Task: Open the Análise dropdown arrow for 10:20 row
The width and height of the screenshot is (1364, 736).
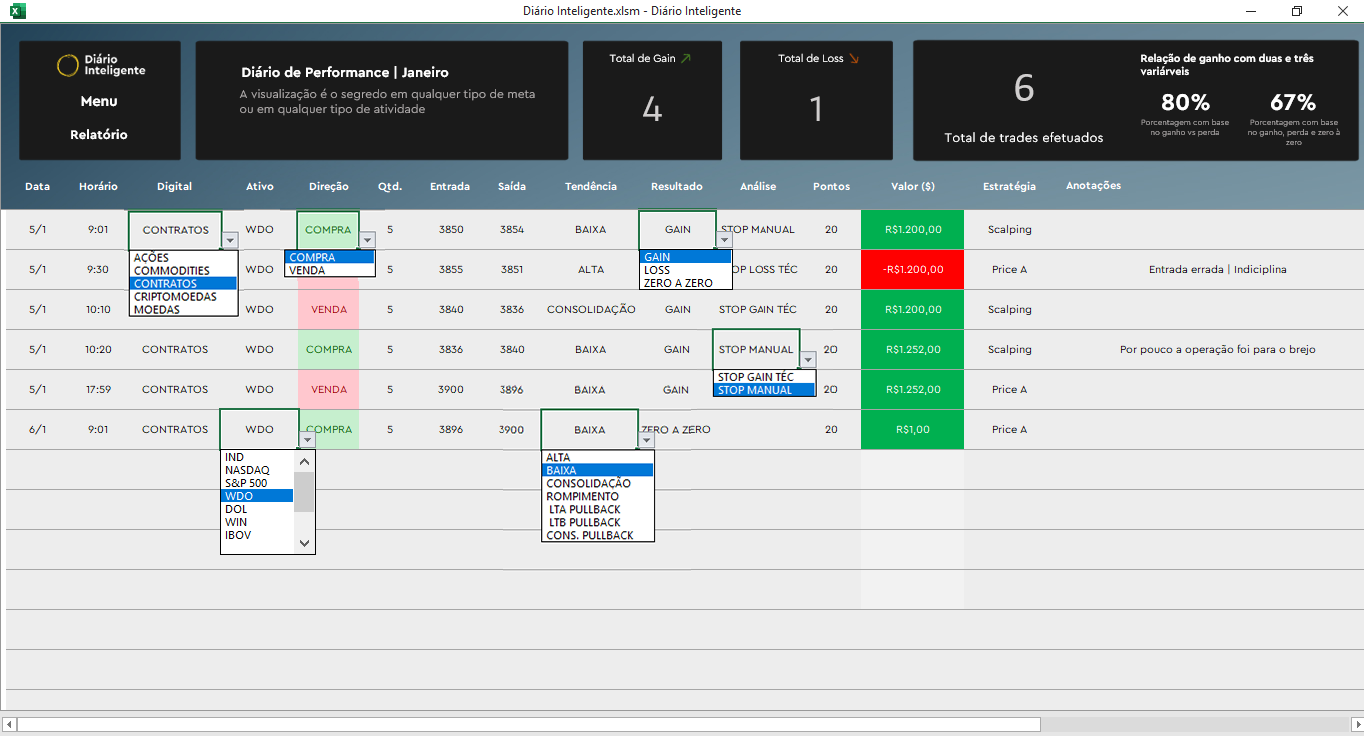Action: point(808,360)
